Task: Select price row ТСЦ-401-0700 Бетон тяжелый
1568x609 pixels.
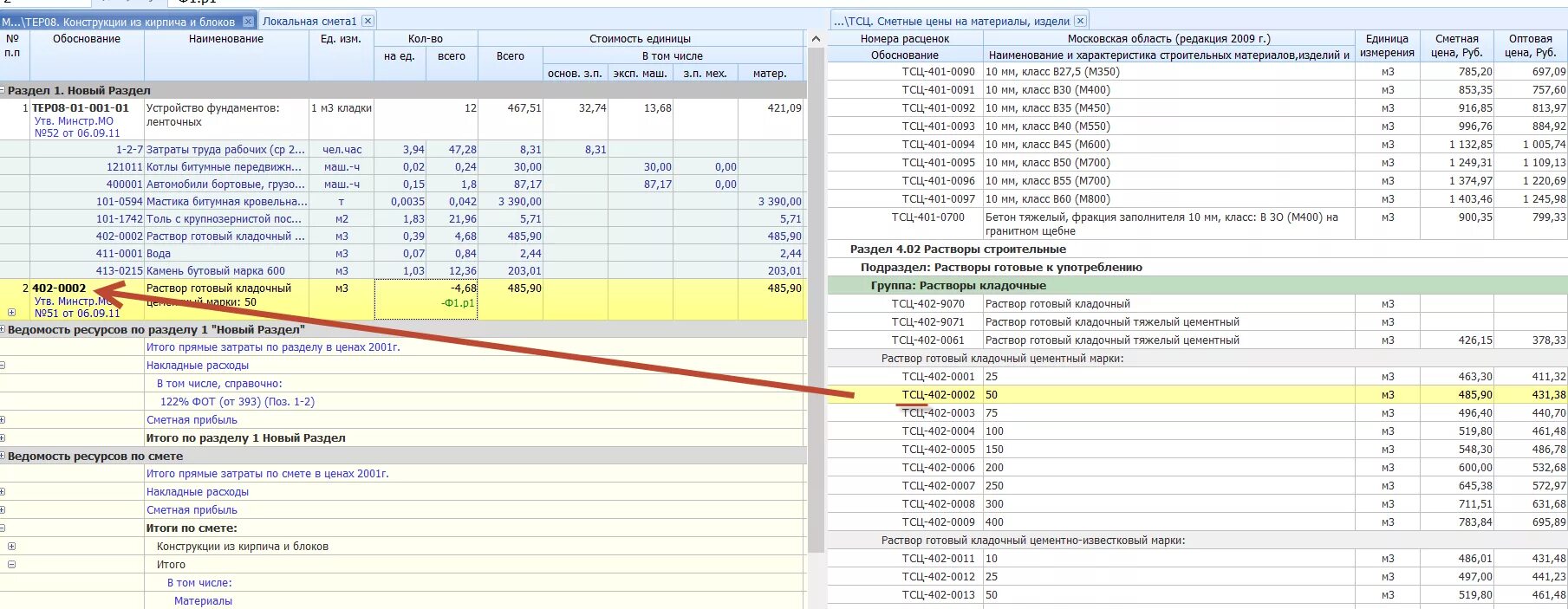Action: 1198,224
